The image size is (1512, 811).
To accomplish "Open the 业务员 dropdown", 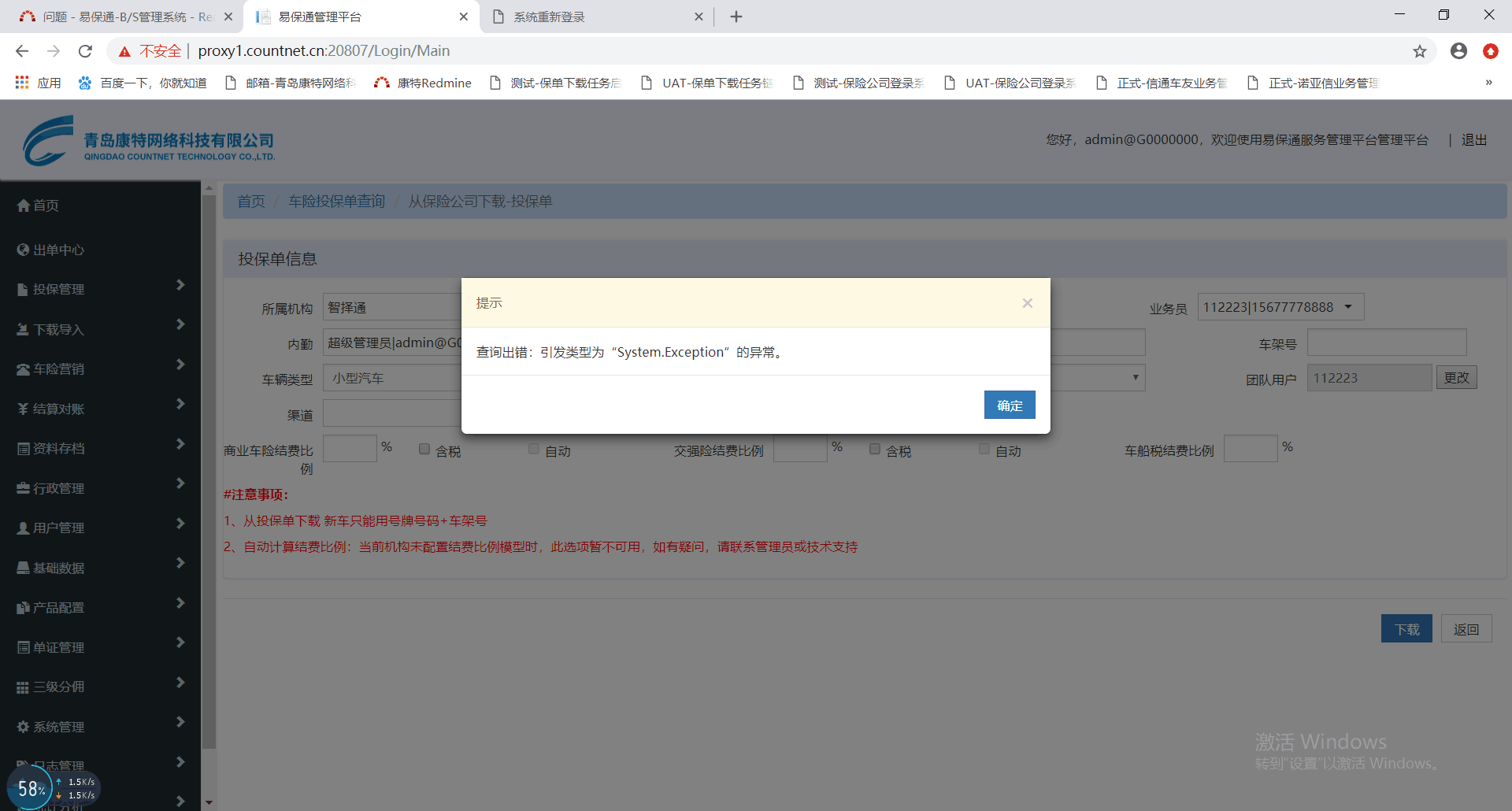I will 1280,307.
